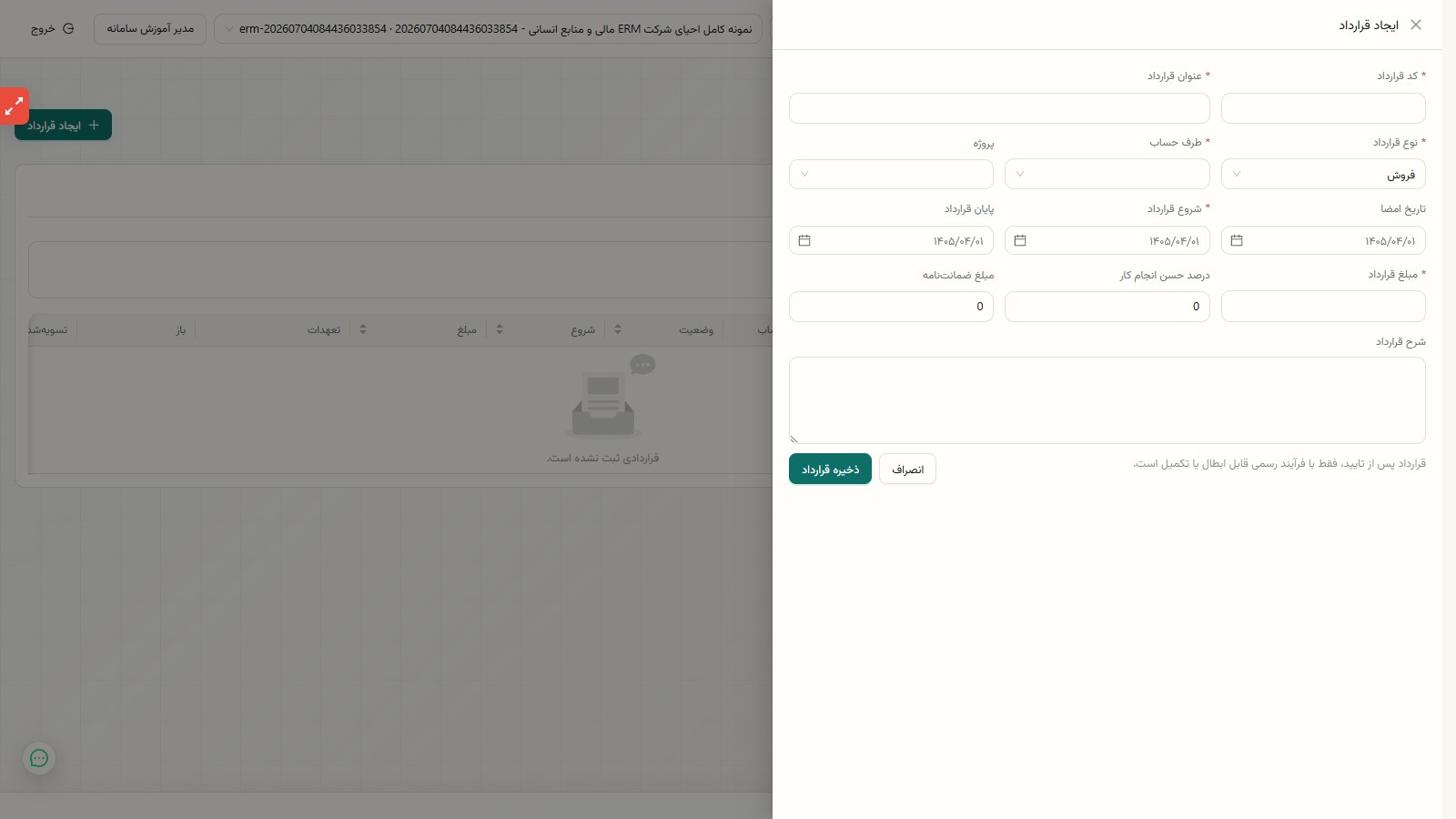Click the شروع قرارداد calendar icon

(x=1020, y=240)
